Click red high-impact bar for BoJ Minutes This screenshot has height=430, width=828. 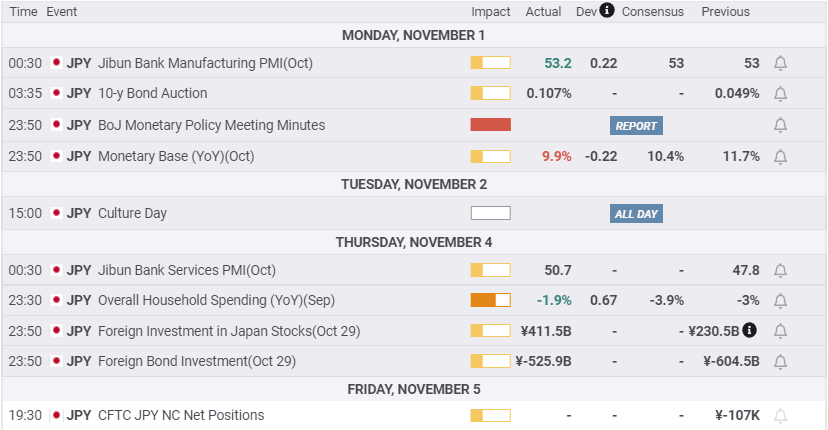(490, 125)
